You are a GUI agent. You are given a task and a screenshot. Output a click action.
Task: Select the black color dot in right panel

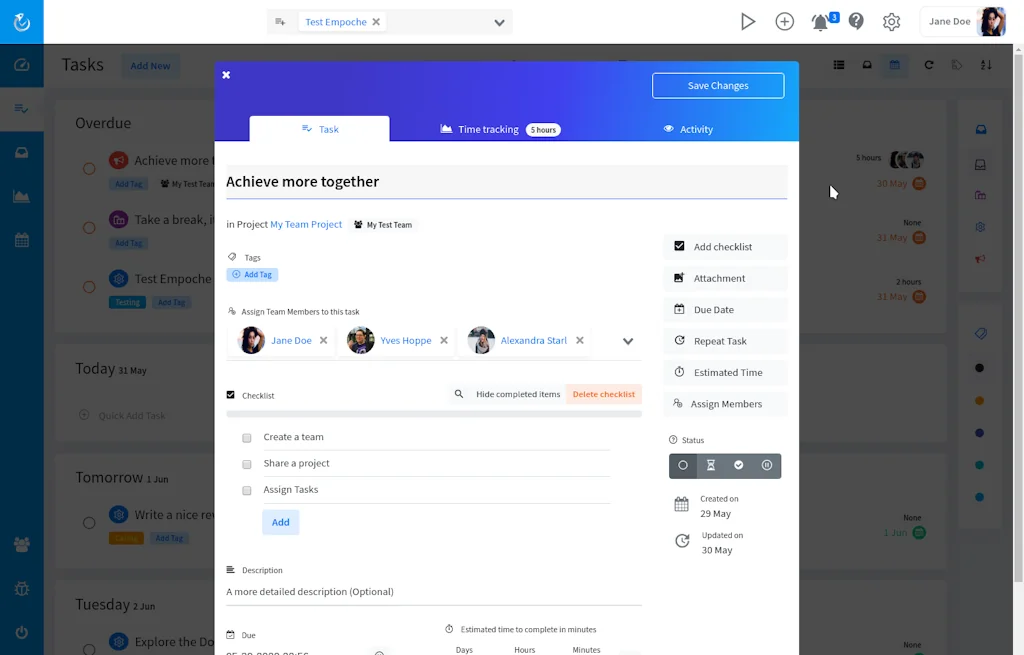coord(980,368)
